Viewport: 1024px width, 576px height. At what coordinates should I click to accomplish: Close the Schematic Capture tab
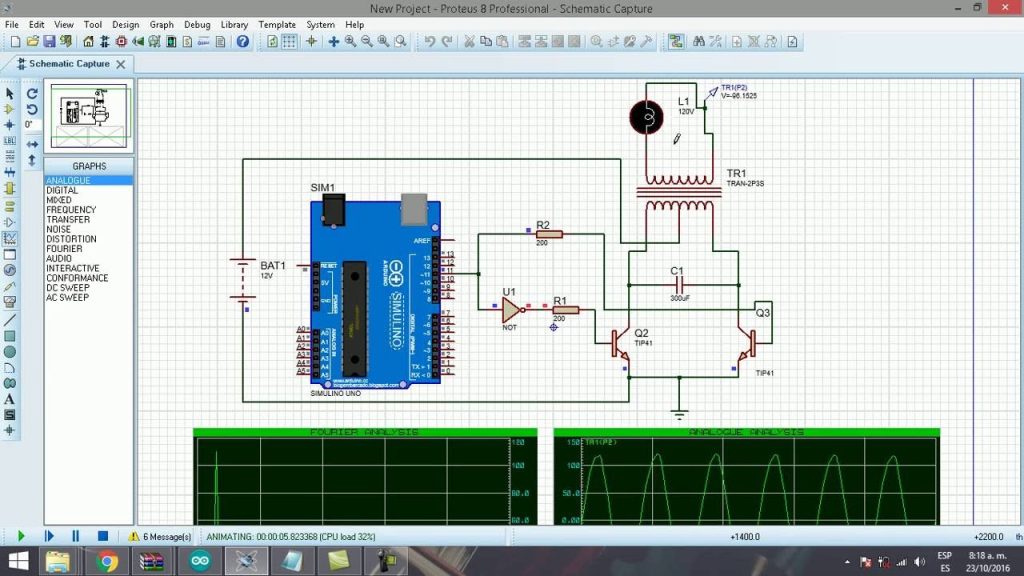click(x=121, y=64)
